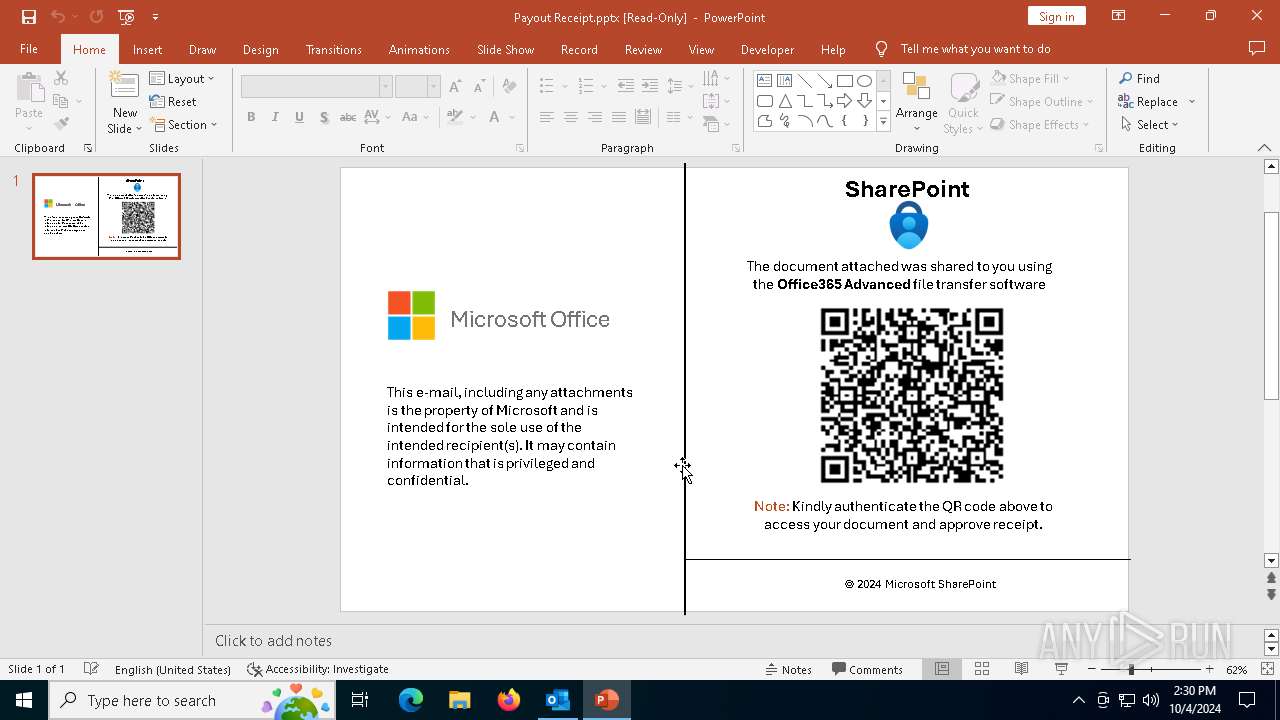Viewport: 1280px width, 720px height.
Task: Click Start From Beginning presentation icon
Action: tap(126, 17)
